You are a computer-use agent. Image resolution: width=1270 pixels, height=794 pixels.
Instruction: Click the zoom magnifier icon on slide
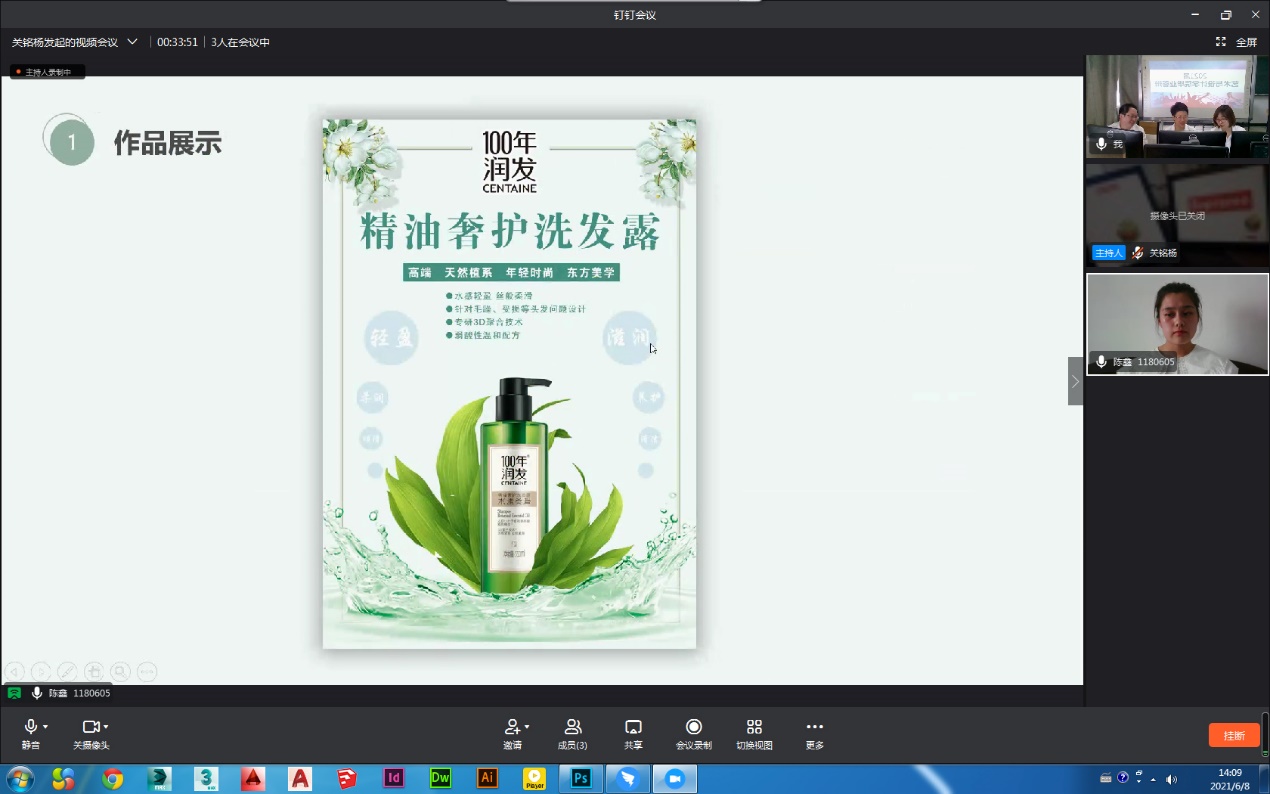coord(120,672)
